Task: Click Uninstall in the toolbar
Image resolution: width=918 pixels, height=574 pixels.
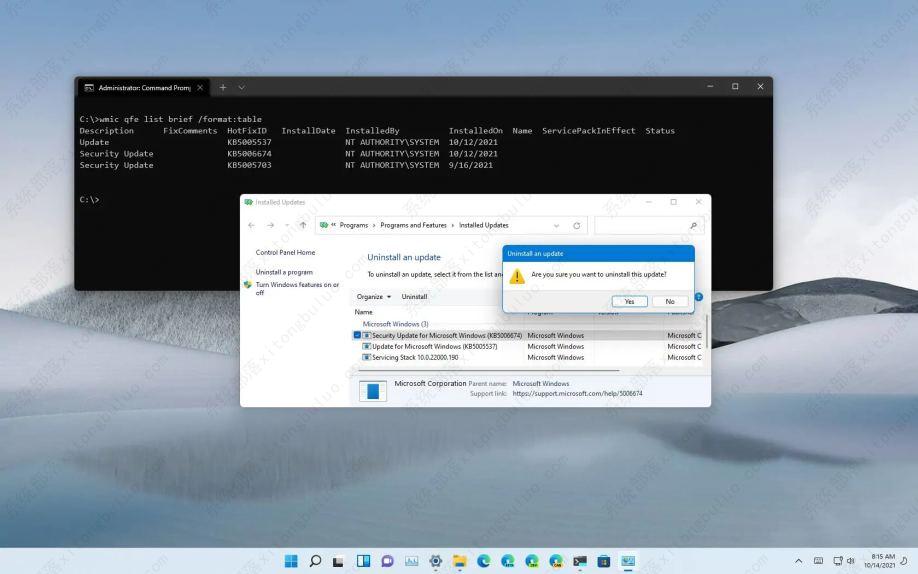Action: pos(414,297)
